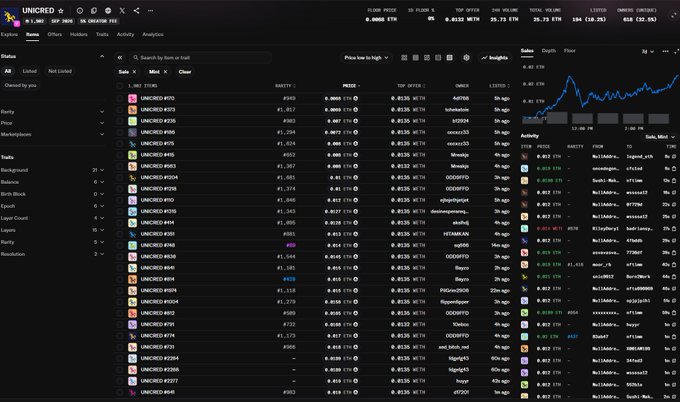Open the Traits tab
The width and height of the screenshot is (680, 402).
pos(102,34)
